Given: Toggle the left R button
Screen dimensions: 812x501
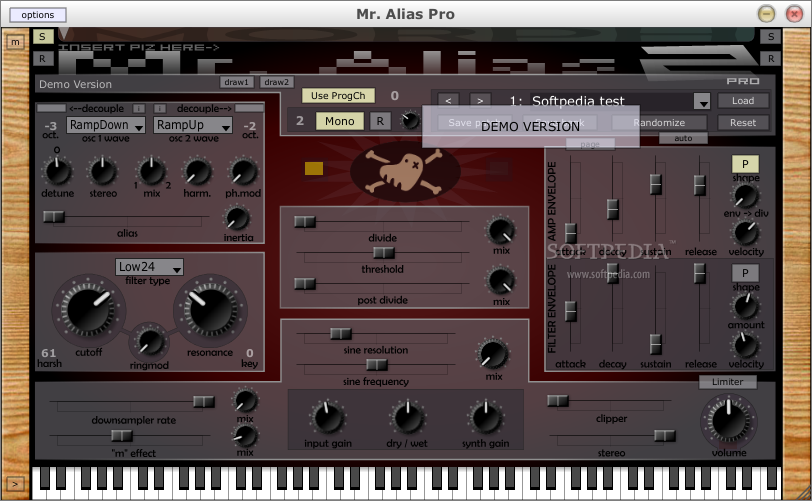Looking at the screenshot, I should [x=42, y=59].
